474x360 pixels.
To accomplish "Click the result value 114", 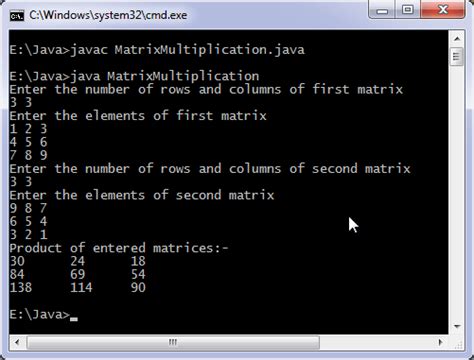I will pos(81,287).
